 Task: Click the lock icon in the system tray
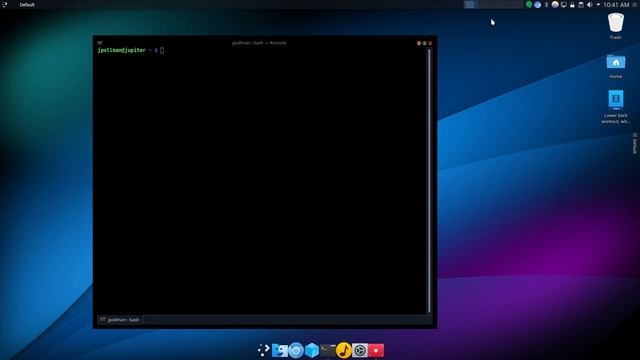pyautogui.click(x=572, y=4)
